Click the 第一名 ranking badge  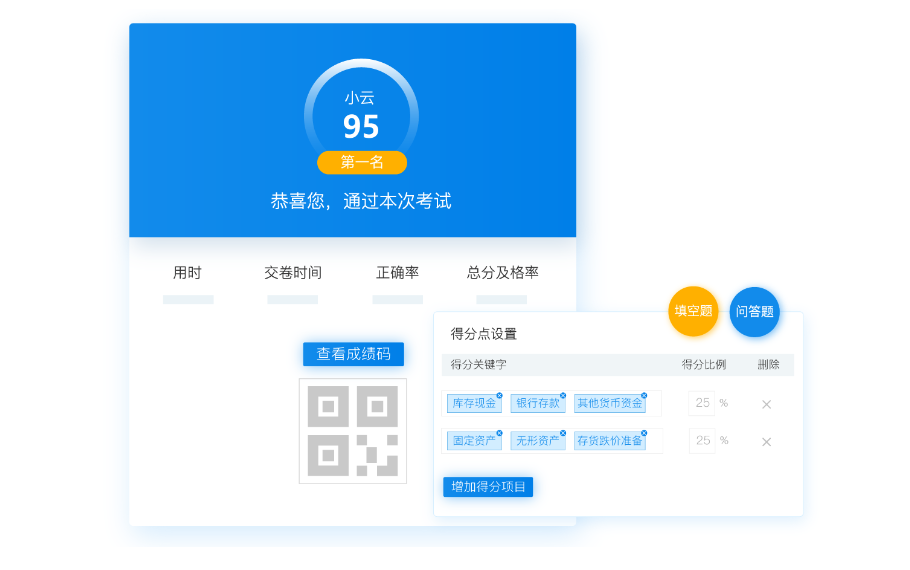click(362, 162)
